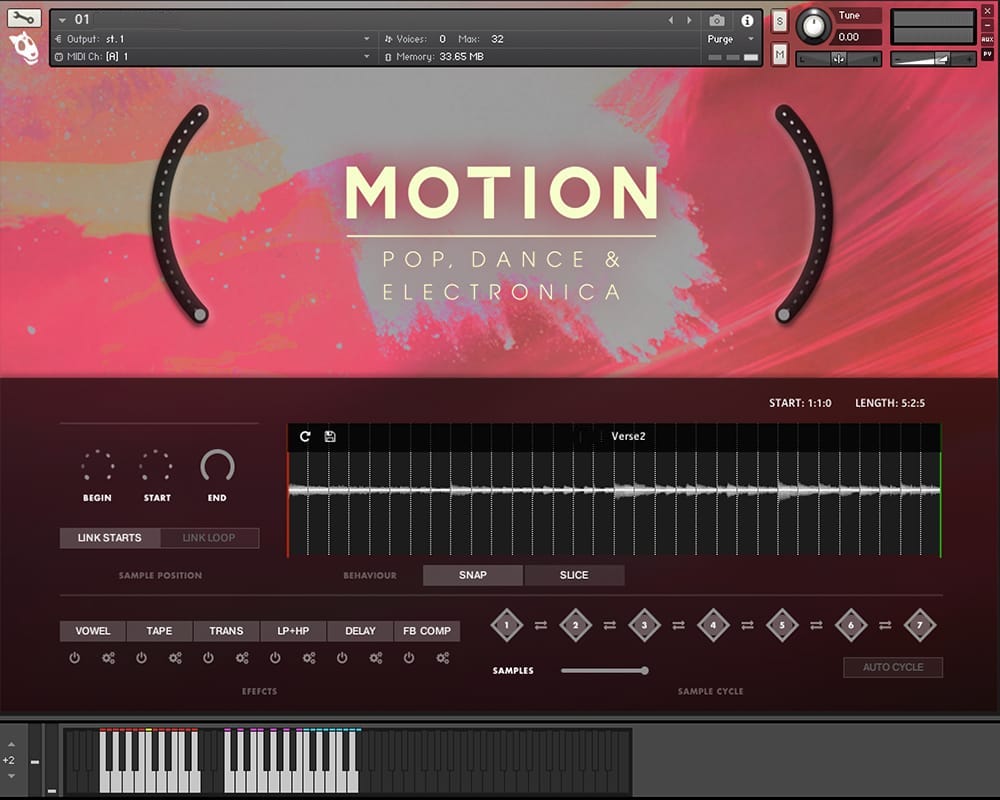Toggle the TAPE effect power button
The image size is (1000, 800).
point(141,658)
